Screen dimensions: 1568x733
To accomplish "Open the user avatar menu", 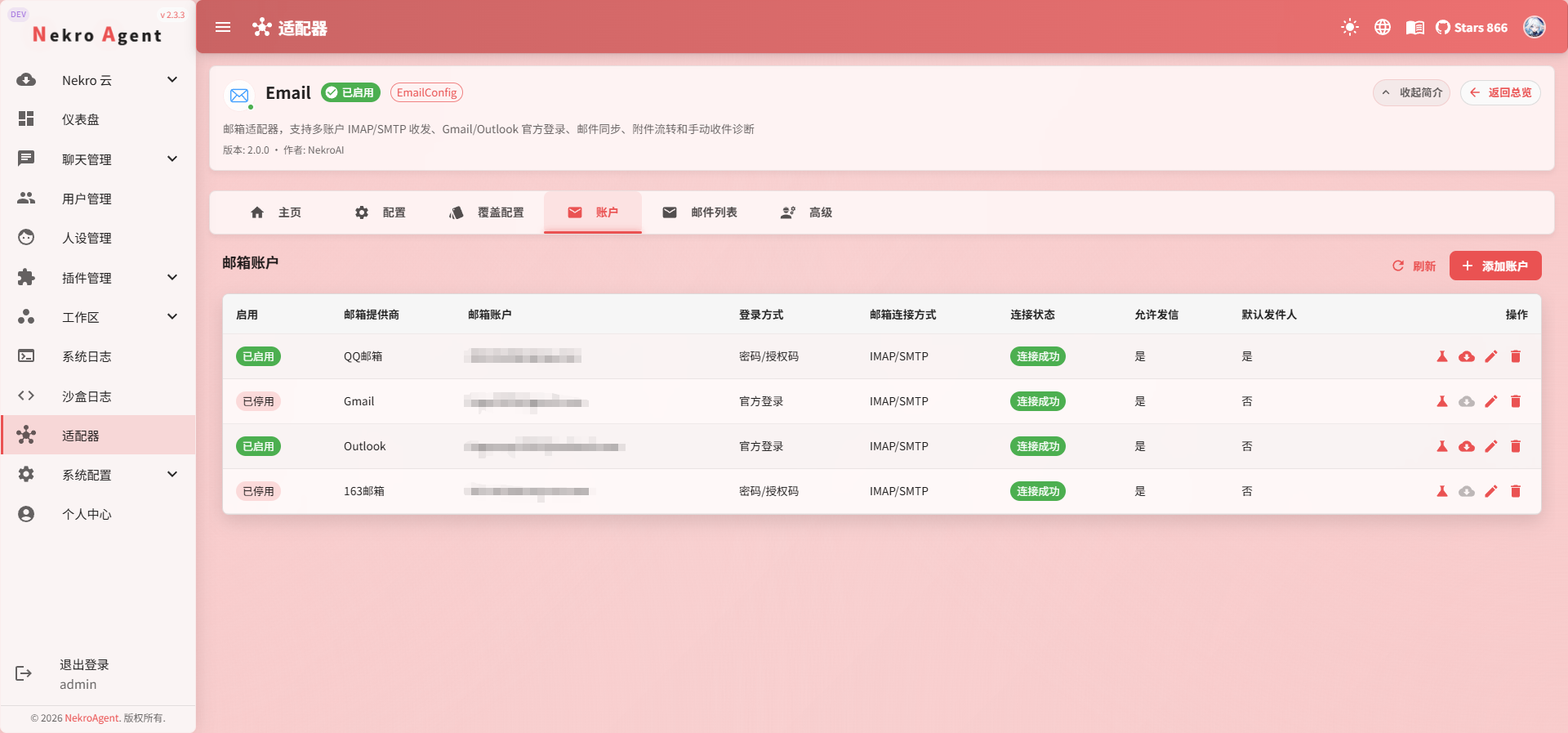I will point(1535,27).
